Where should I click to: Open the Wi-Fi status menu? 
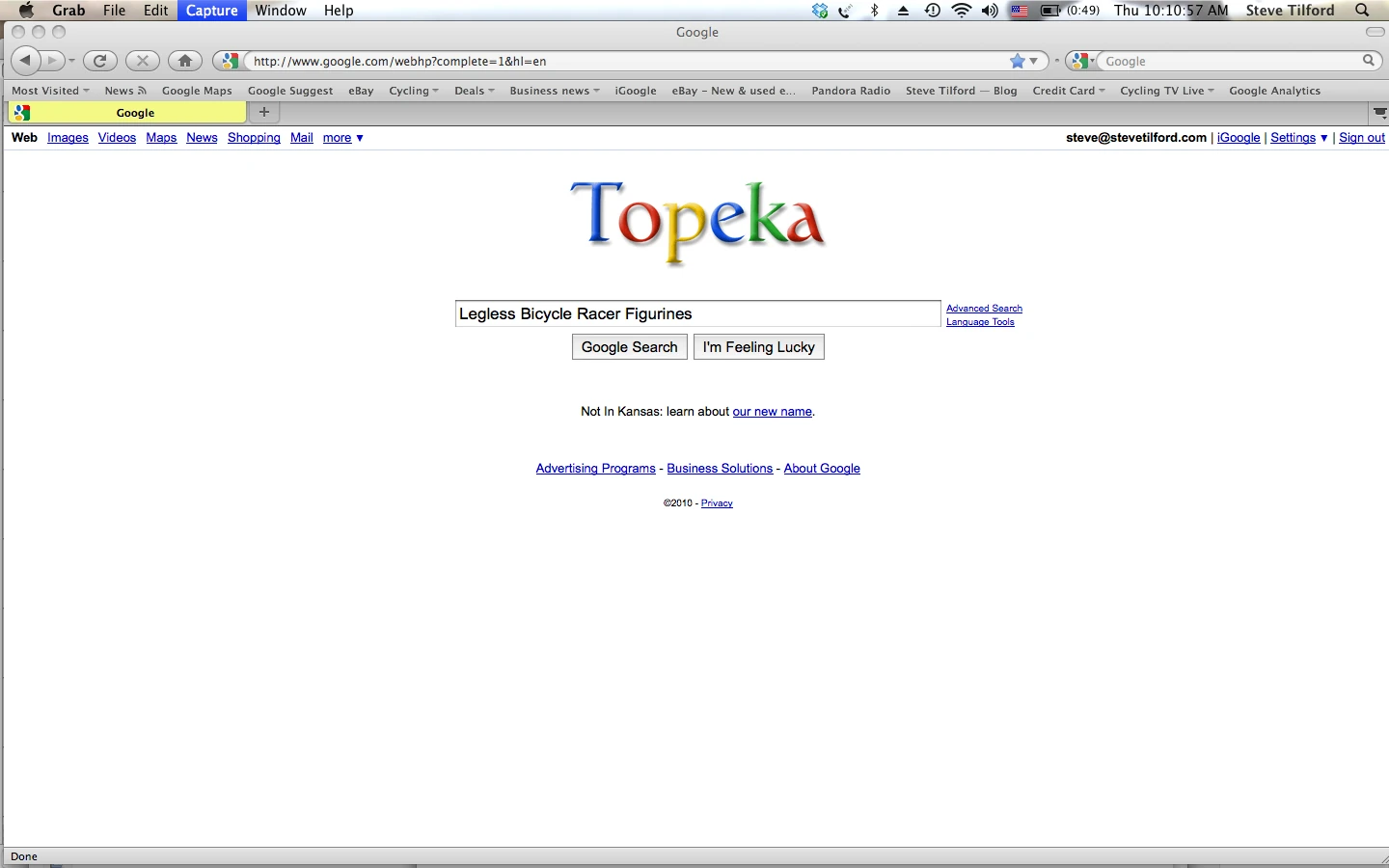point(961,11)
